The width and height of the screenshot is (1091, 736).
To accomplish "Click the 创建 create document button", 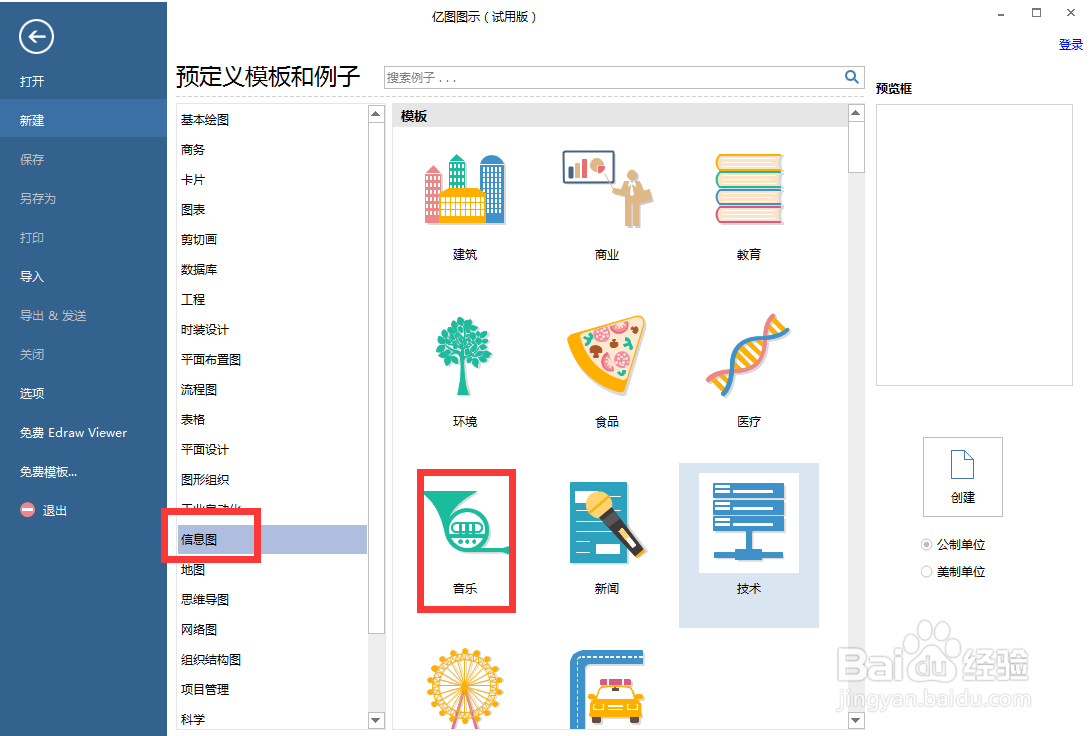I will coord(963,477).
